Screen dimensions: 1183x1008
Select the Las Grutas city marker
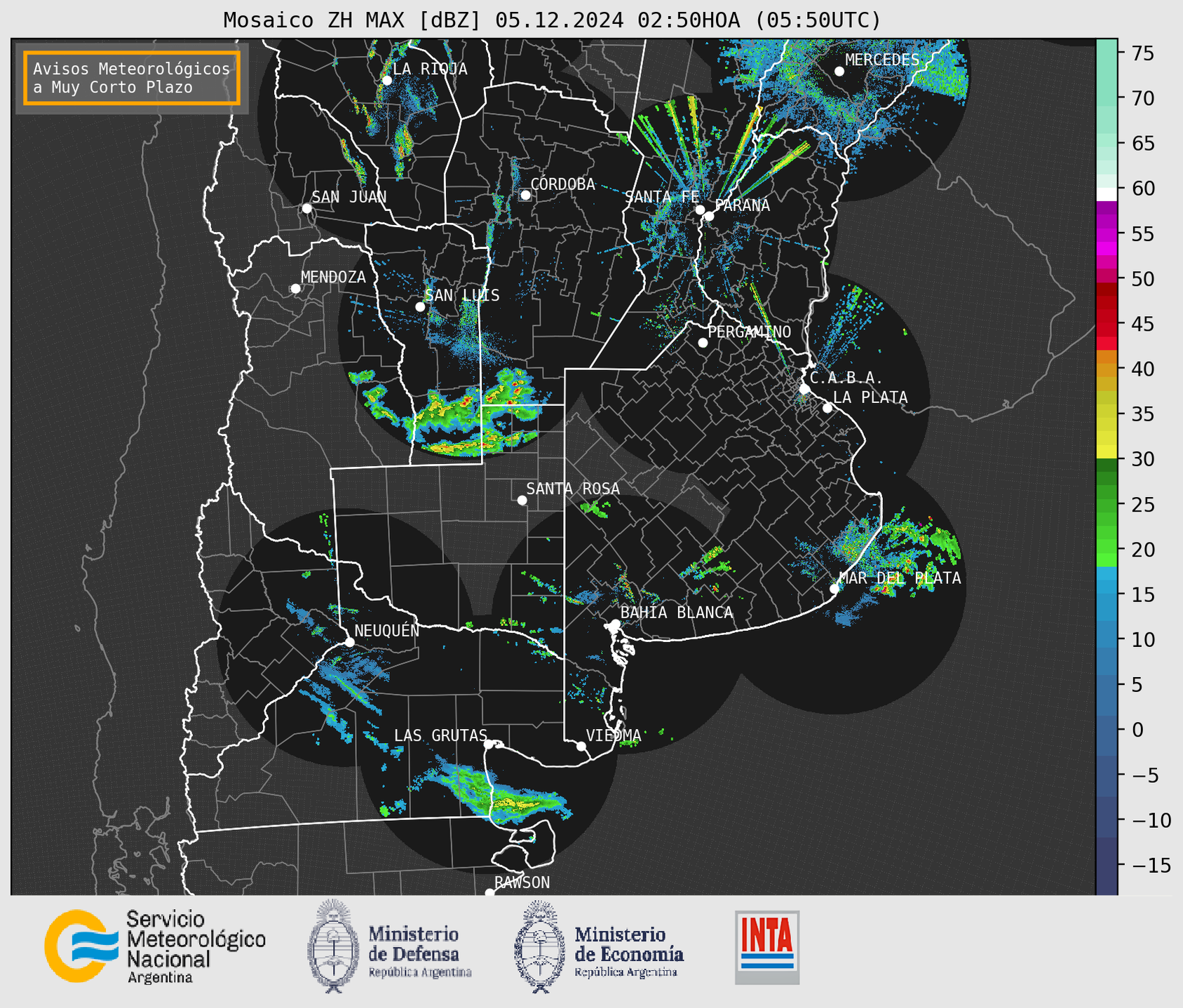pyautogui.click(x=489, y=744)
